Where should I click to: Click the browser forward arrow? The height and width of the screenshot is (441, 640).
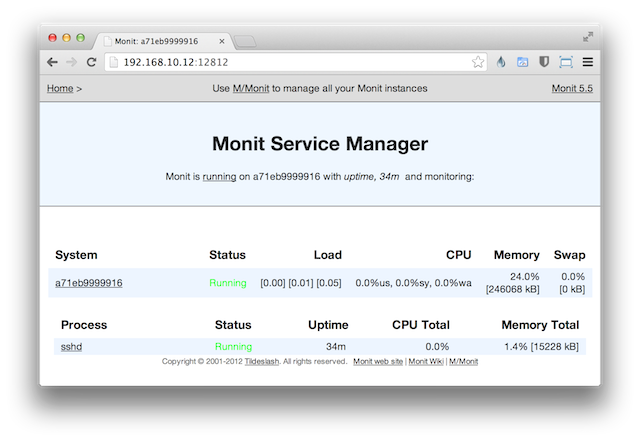[71, 62]
